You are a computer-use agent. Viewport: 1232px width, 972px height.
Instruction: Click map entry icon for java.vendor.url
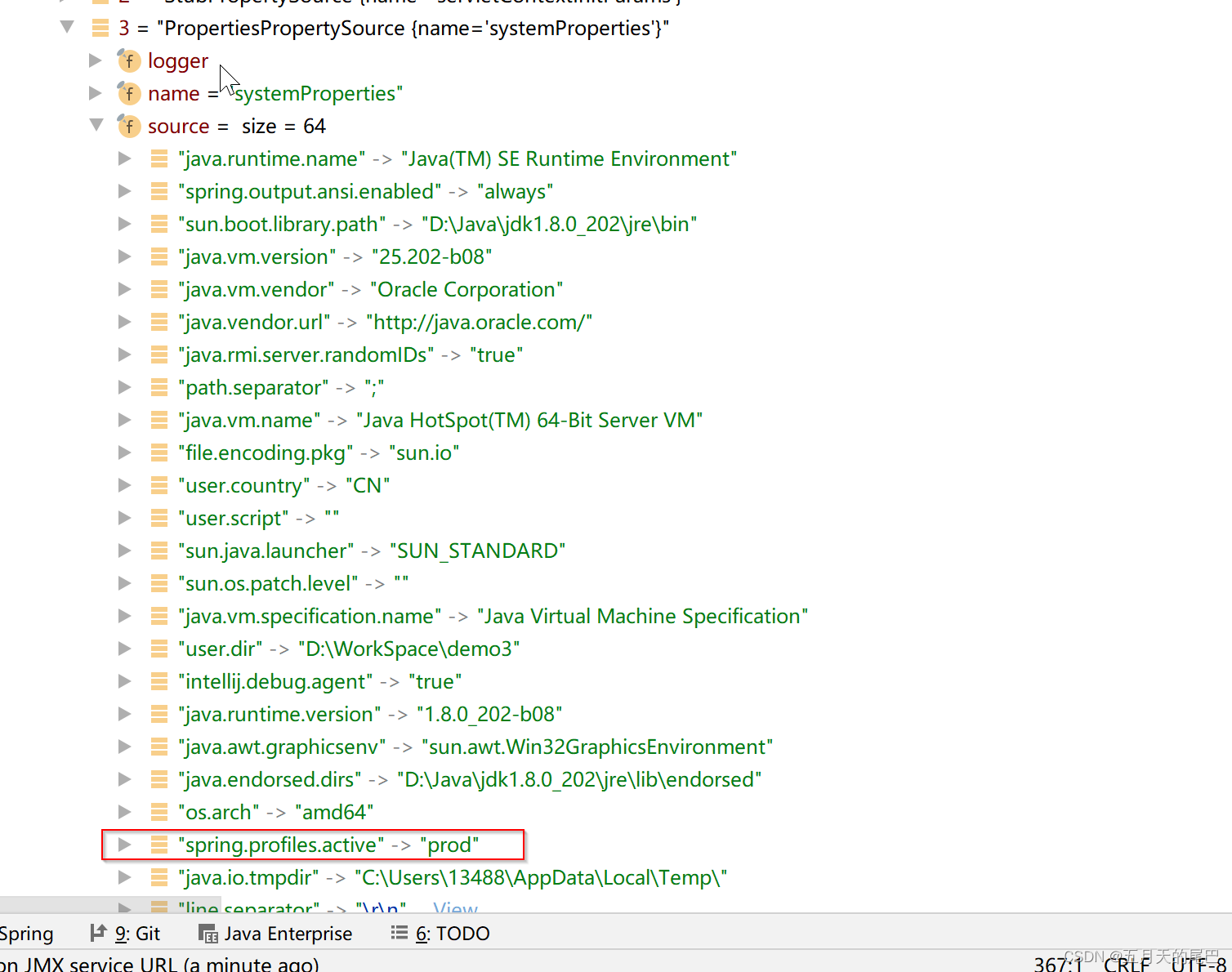click(159, 322)
